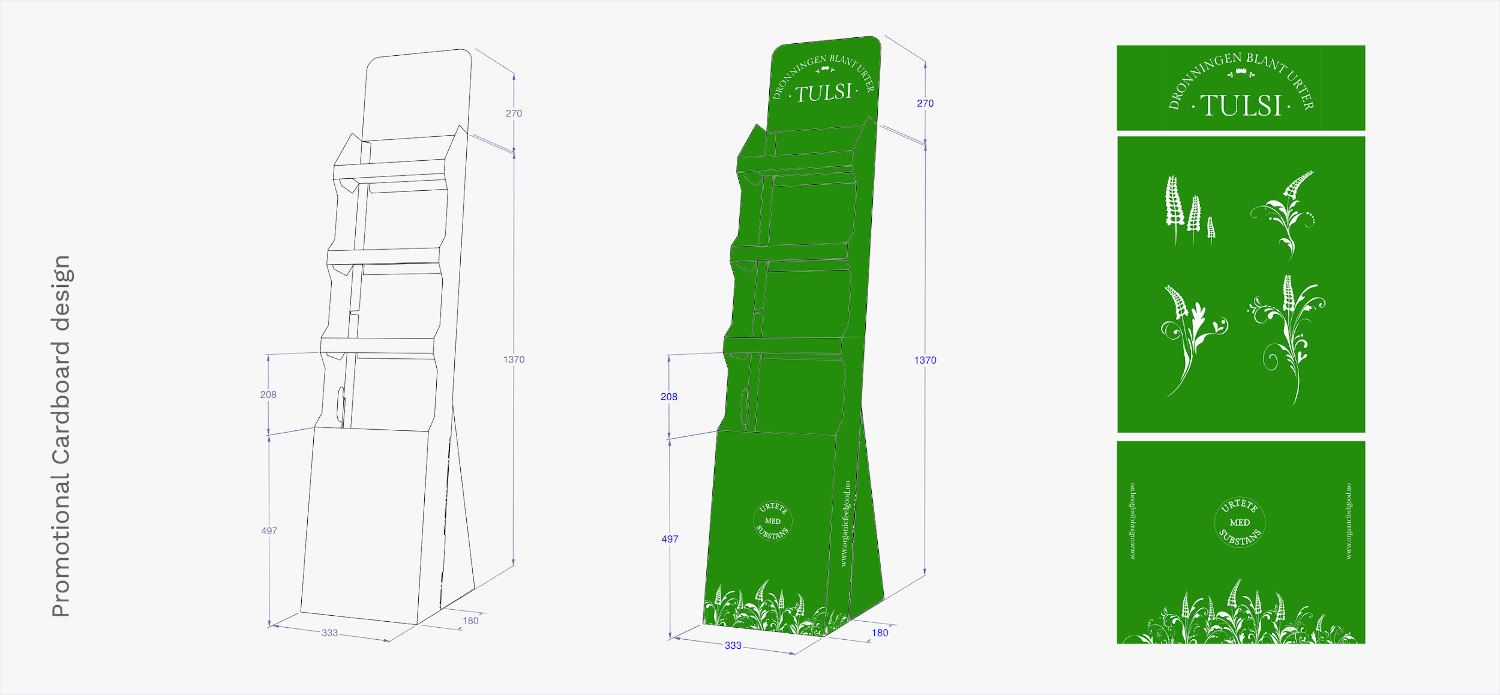Click the top-left plant illustration in middle panel
Screen dimensions: 1500x695
[x=1190, y=210]
